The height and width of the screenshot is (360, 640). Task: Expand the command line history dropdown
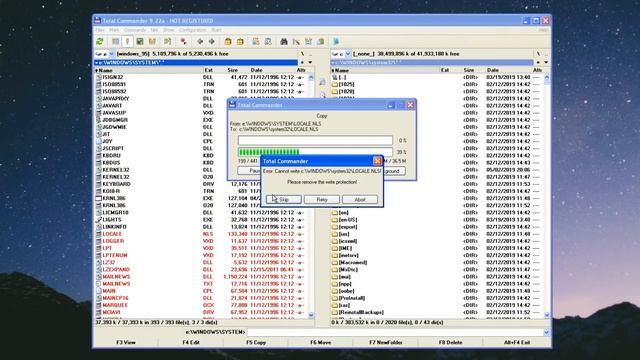pos(546,332)
